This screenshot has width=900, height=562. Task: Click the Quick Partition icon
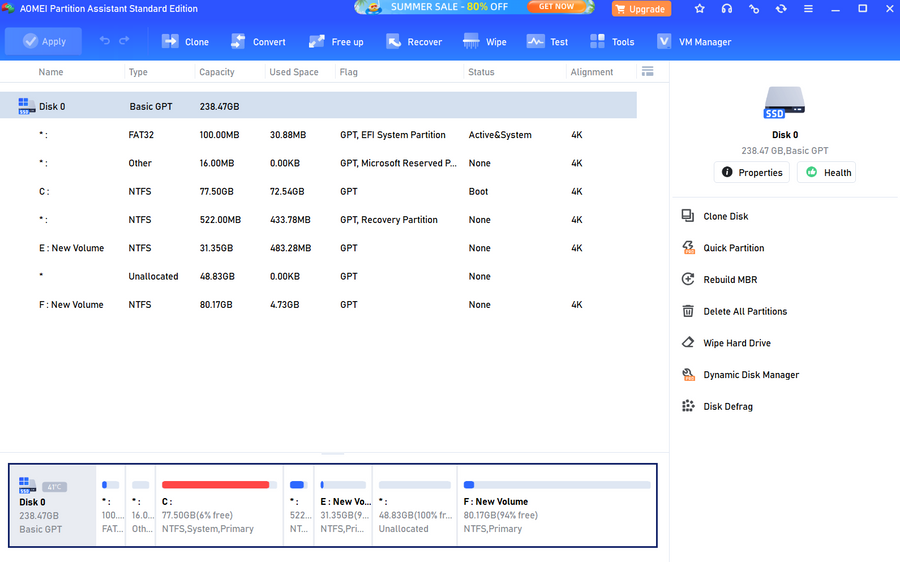click(x=688, y=247)
